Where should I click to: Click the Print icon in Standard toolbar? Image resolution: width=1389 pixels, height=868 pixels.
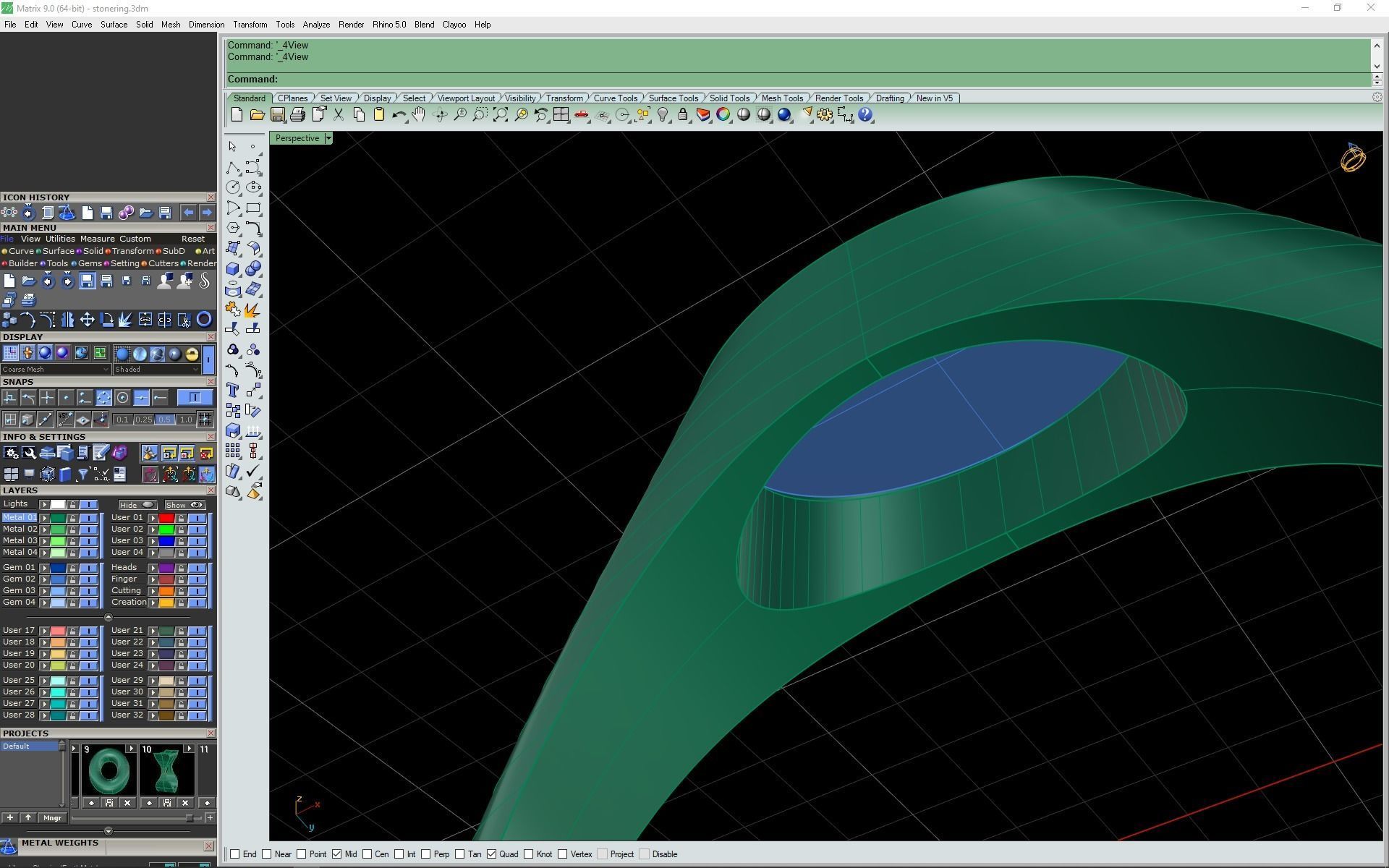click(x=297, y=114)
